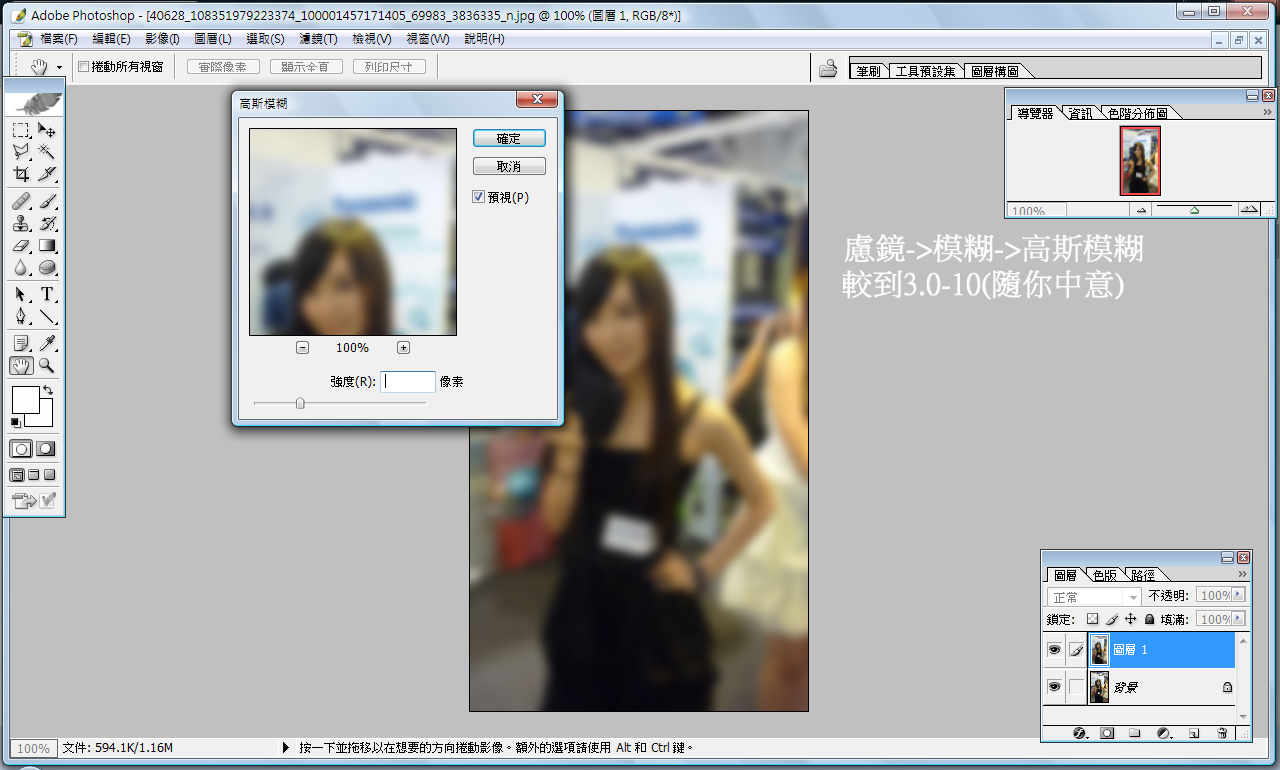Open the 濾鏡(T) menu

pyautogui.click(x=318, y=39)
